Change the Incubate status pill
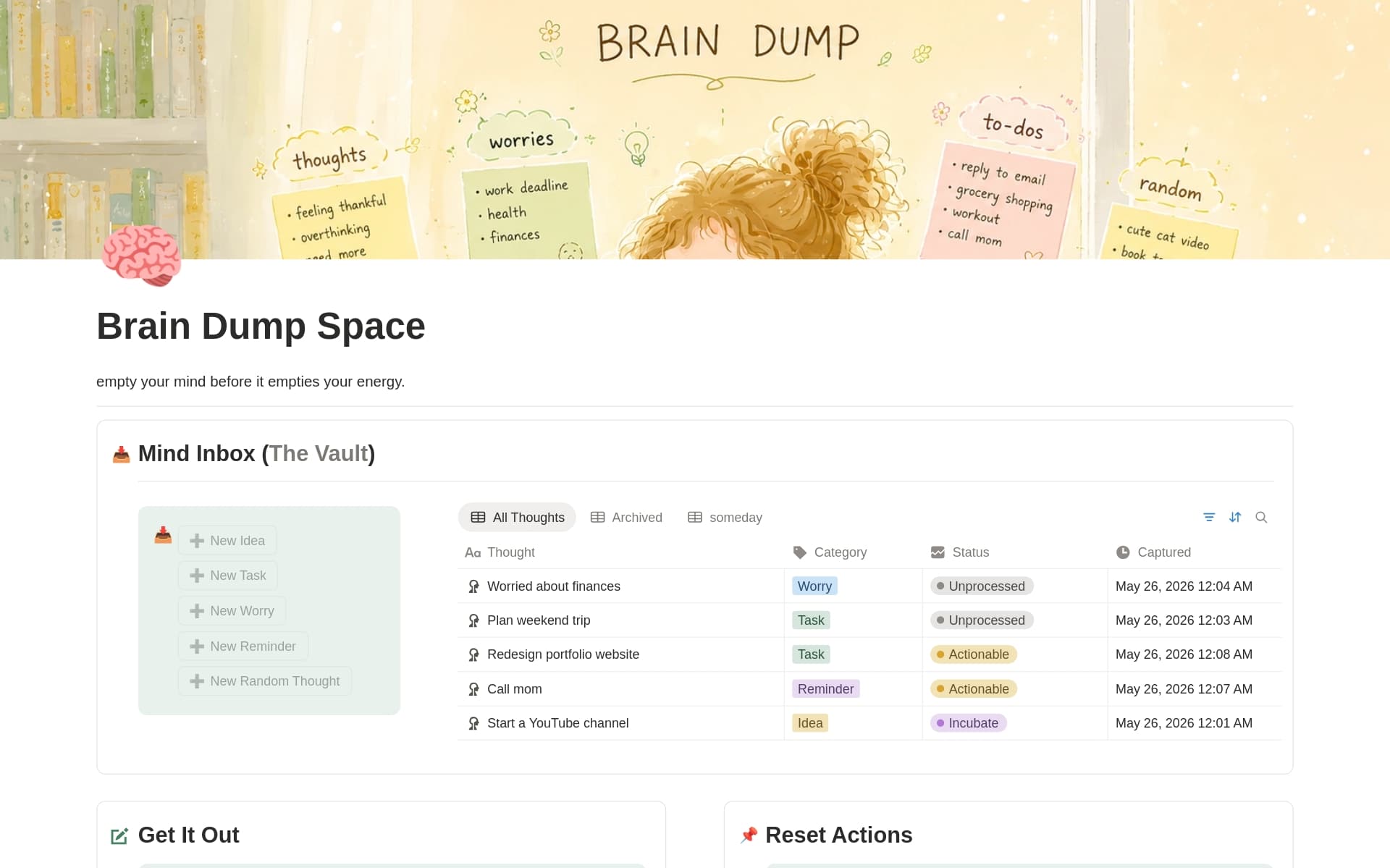Viewport: 1390px width, 868px height. (969, 723)
